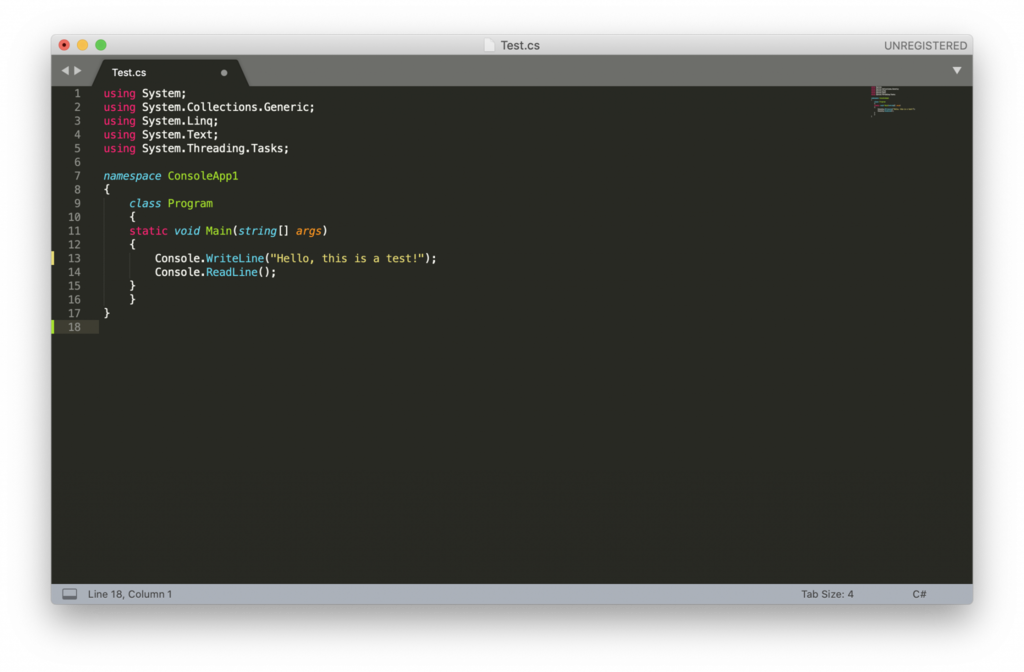Click the back navigation arrow above the gutter

click(66, 70)
